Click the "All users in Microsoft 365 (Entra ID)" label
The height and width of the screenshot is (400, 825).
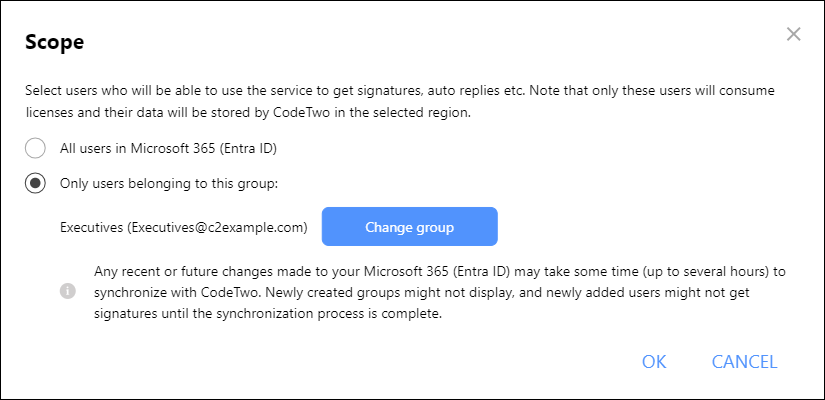[x=168, y=148]
